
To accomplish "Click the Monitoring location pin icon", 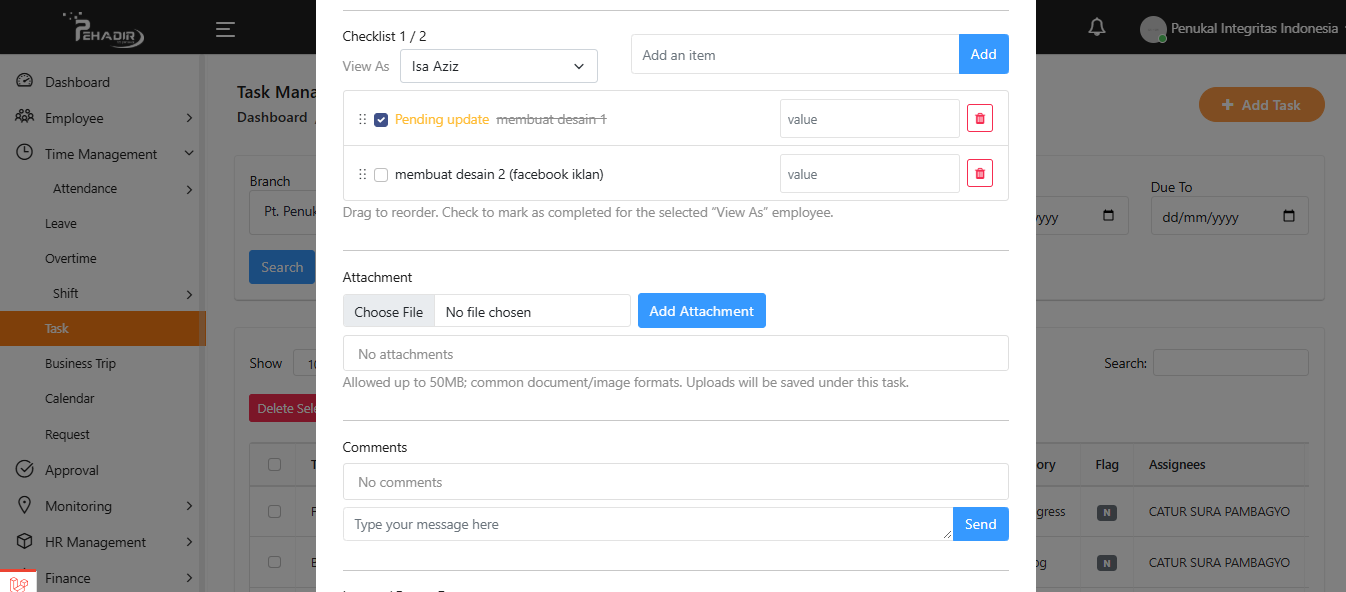I will tap(25, 505).
